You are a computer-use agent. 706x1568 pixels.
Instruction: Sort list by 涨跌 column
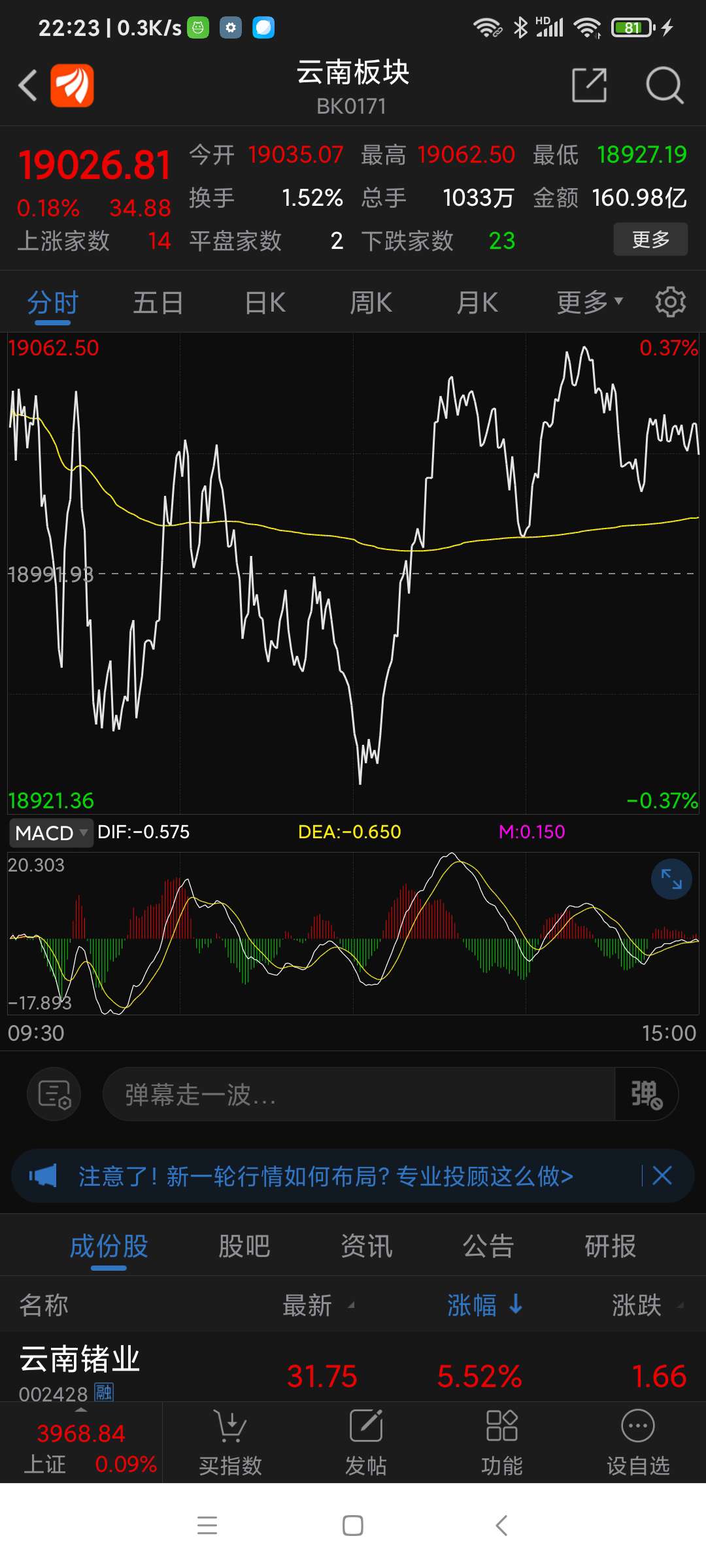click(647, 1305)
